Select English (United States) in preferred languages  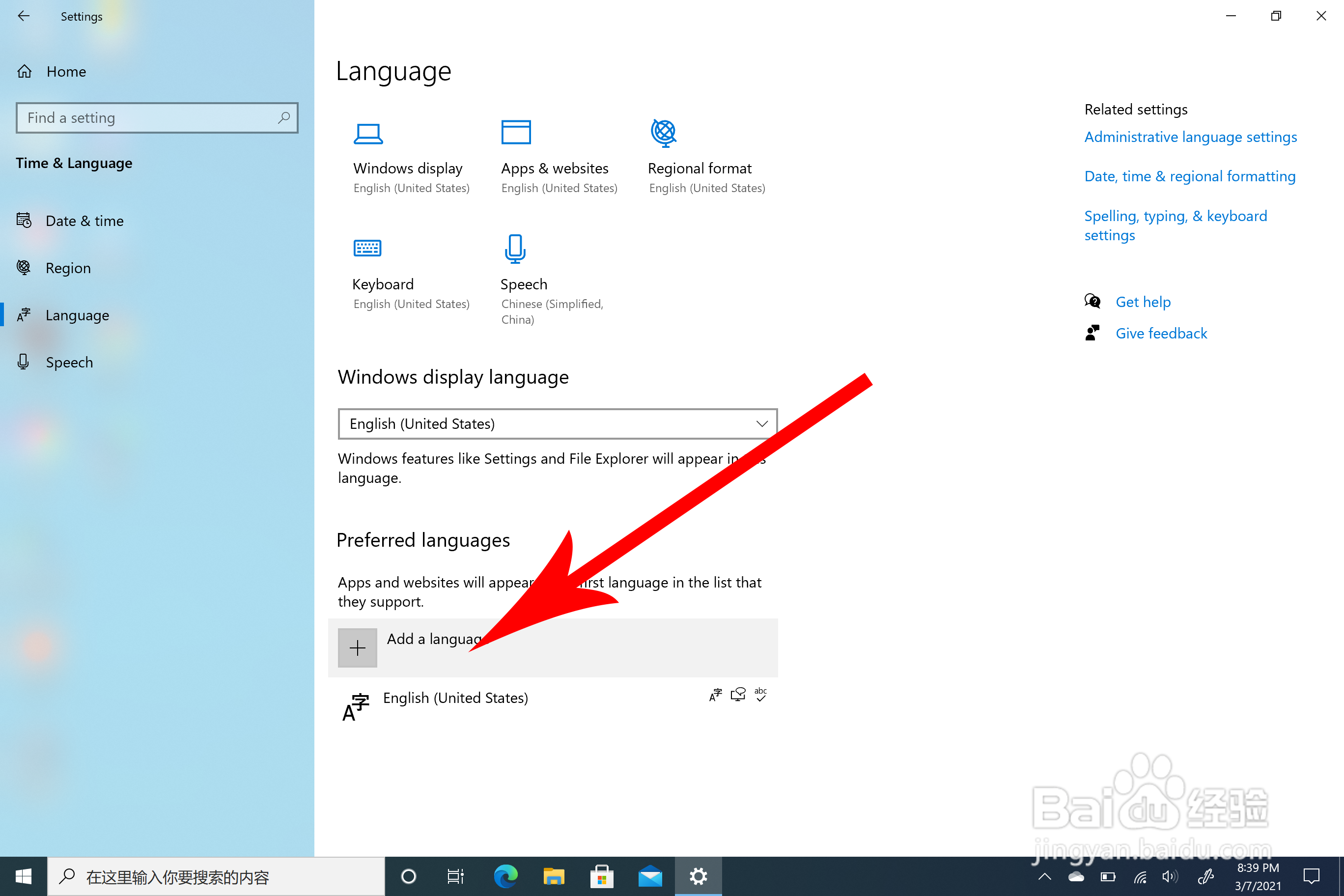455,699
